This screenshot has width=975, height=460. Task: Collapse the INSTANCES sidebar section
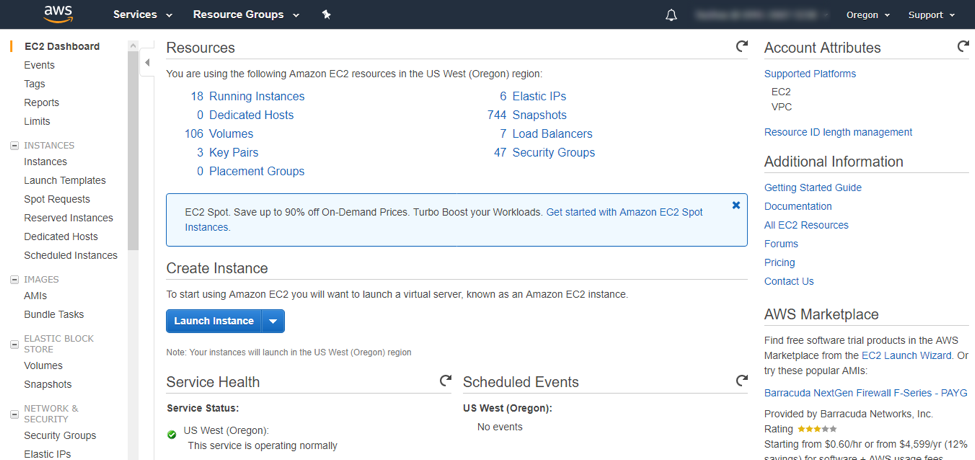[x=14, y=145]
